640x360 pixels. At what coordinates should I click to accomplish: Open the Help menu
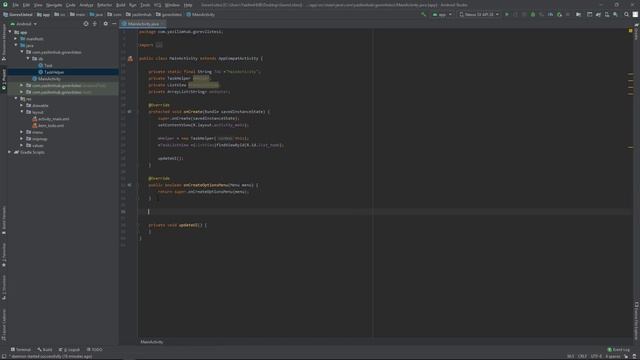tap(188, 5)
